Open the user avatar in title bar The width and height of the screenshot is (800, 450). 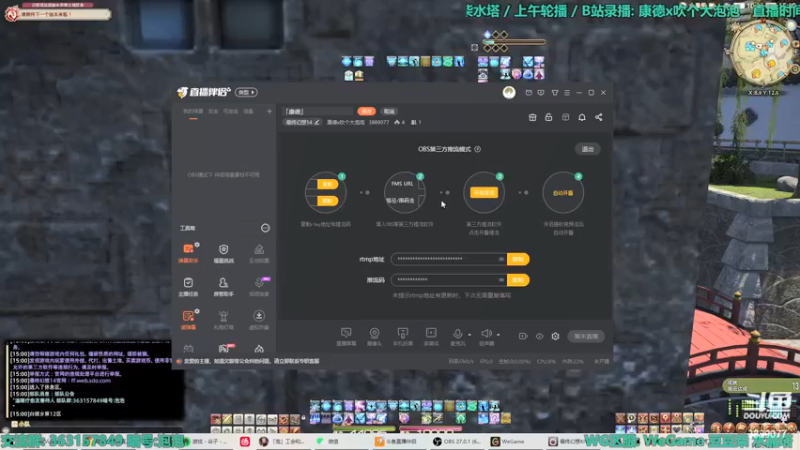pyautogui.click(x=509, y=92)
